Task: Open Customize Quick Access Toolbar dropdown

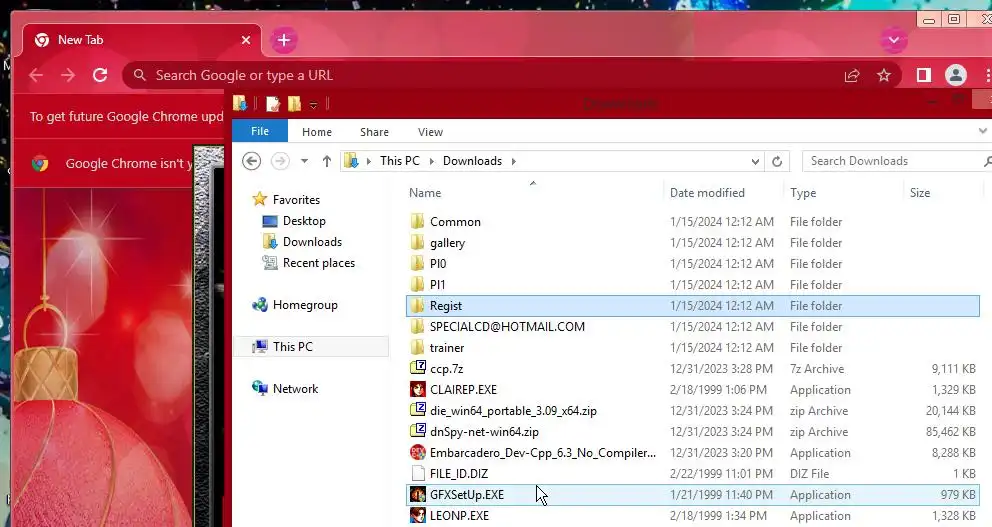Action: (313, 105)
